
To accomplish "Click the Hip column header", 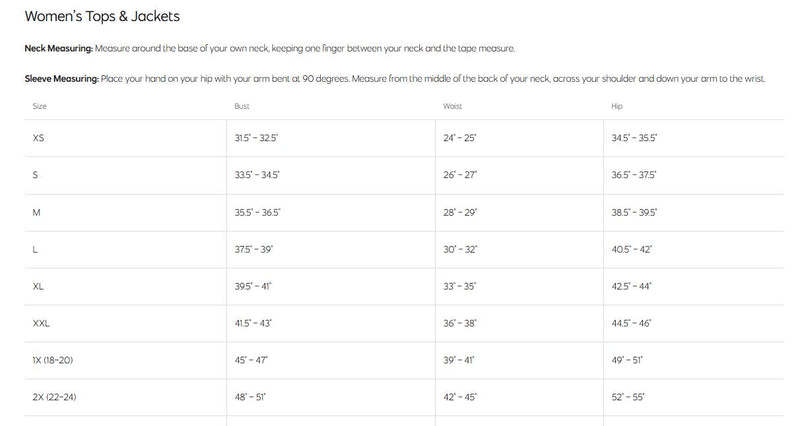I will [617, 106].
